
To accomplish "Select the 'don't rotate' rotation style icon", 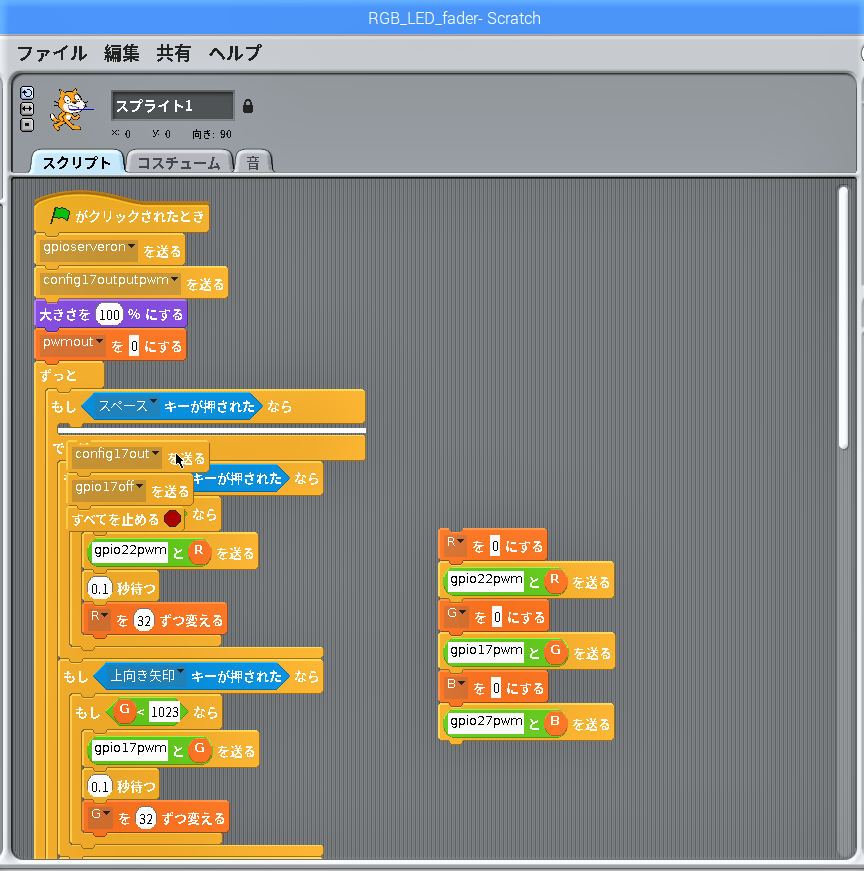I will click(27, 125).
